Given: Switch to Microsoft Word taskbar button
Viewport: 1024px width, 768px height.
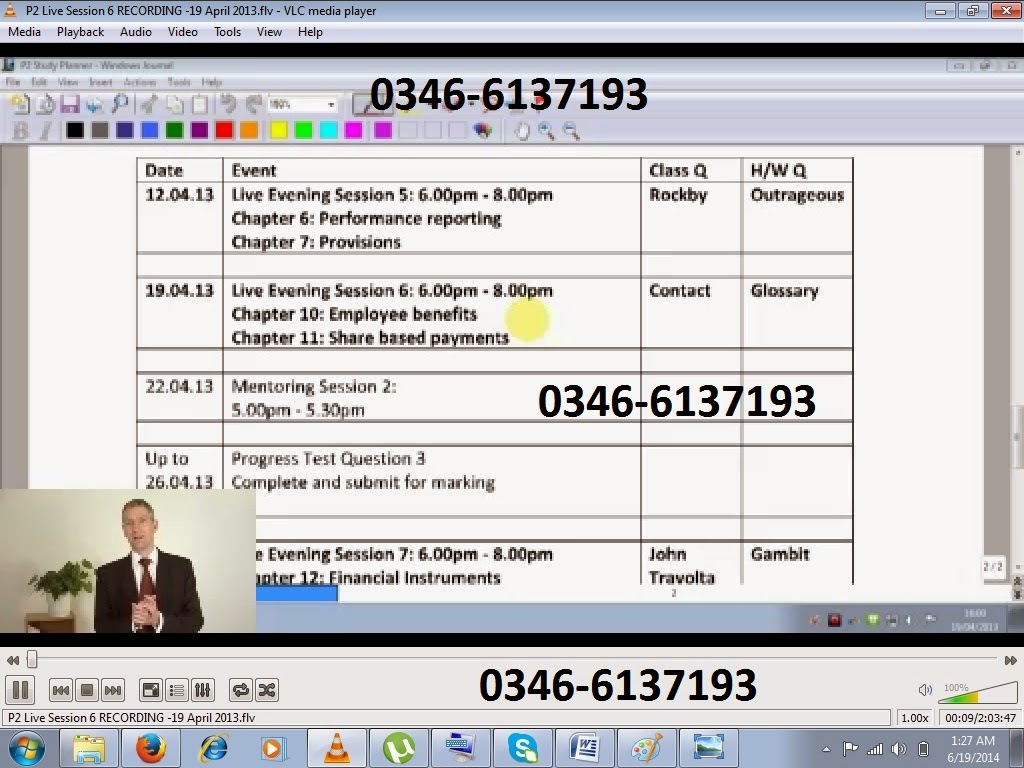Looking at the screenshot, I should [585, 748].
